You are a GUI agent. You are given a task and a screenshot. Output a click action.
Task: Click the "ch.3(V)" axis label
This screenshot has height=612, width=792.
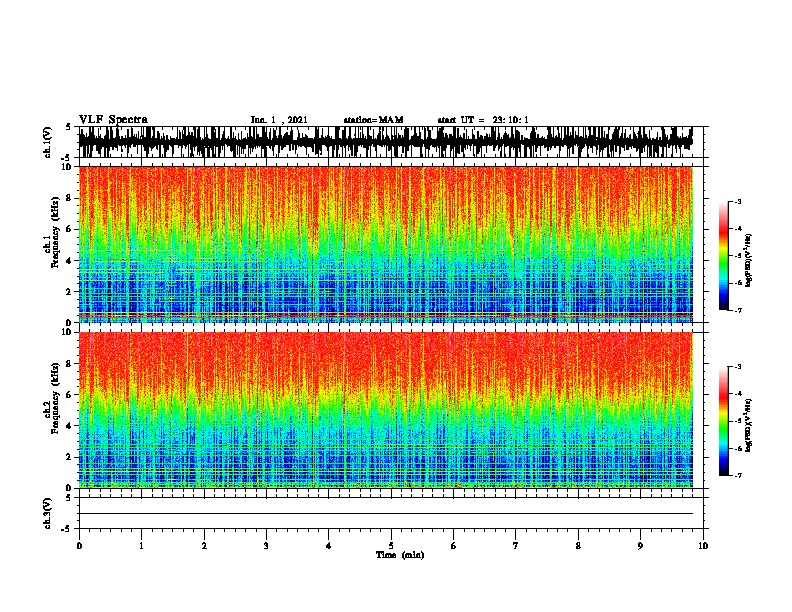coord(47,514)
